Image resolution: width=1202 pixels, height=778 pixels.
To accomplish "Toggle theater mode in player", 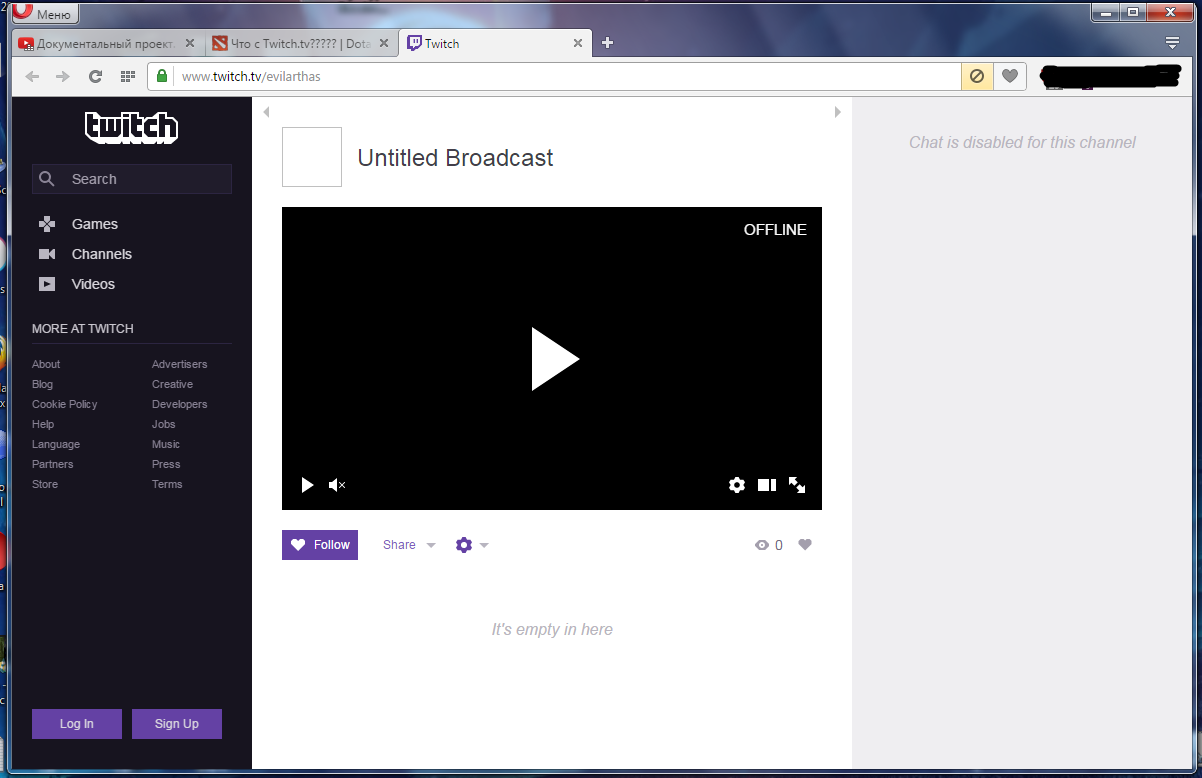I will tap(767, 485).
